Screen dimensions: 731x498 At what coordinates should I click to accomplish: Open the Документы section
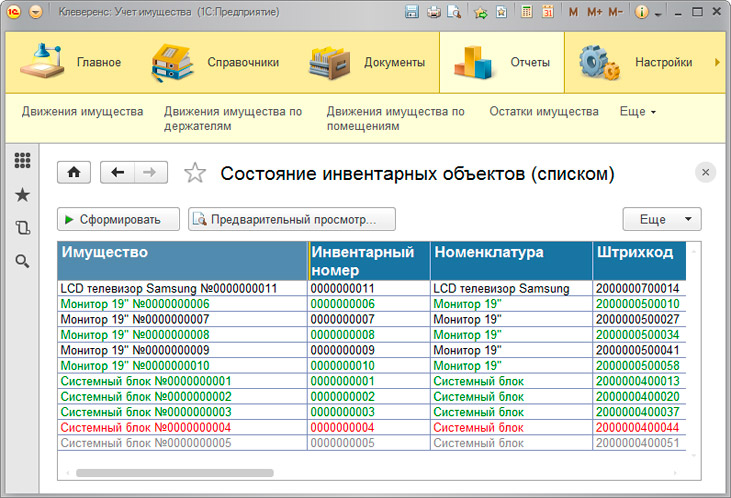click(x=367, y=62)
